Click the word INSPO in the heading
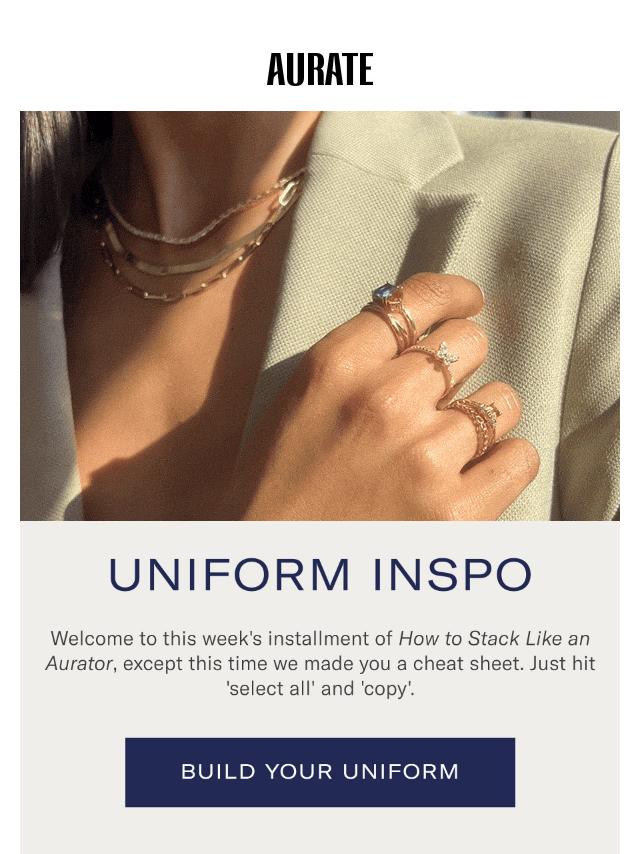Viewport: 640px width, 854px height. point(452,574)
